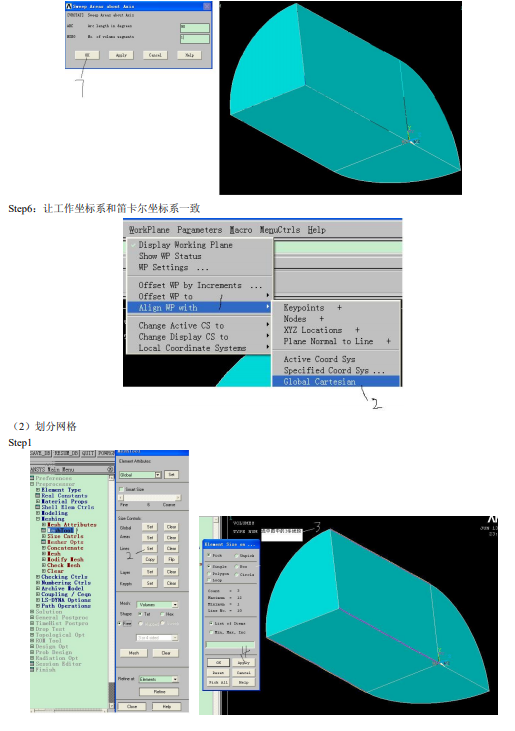Open MeshTool in the Meshing tree
The height and width of the screenshot is (731, 515).
pyautogui.click(x=61, y=530)
